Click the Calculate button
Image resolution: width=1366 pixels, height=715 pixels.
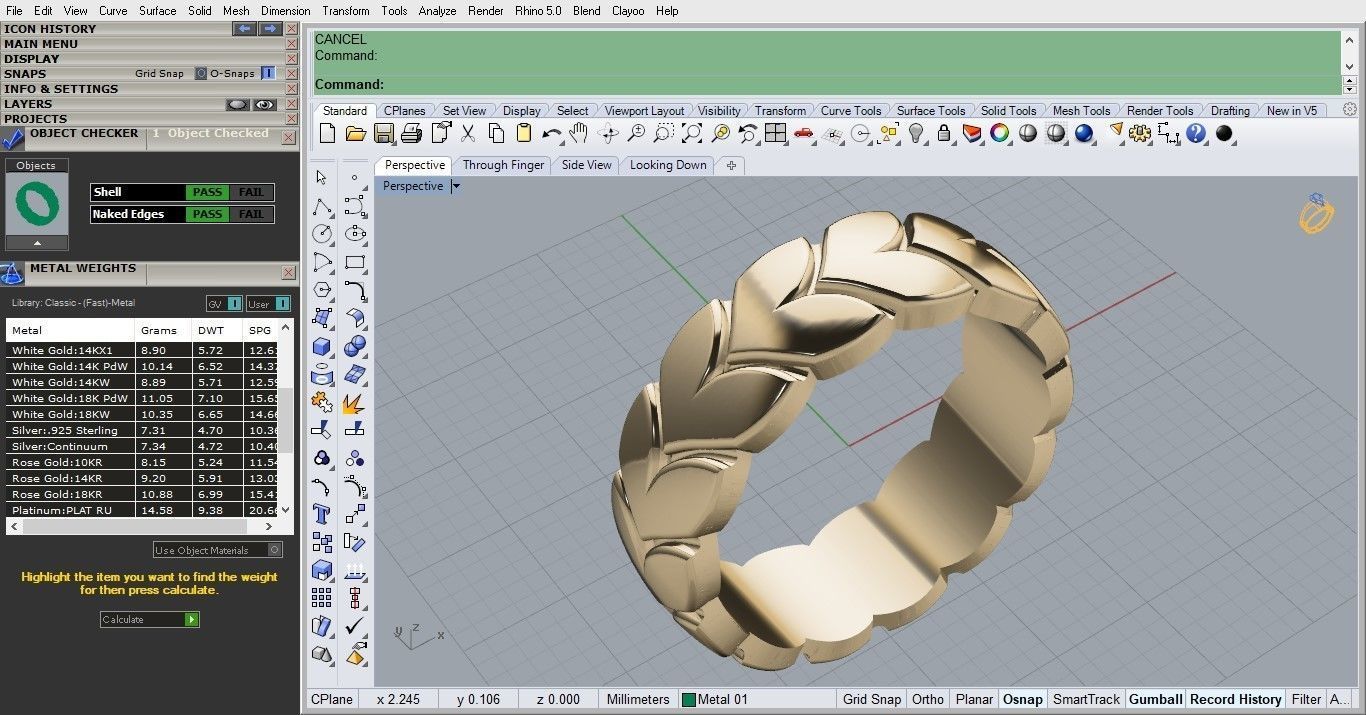[150, 620]
